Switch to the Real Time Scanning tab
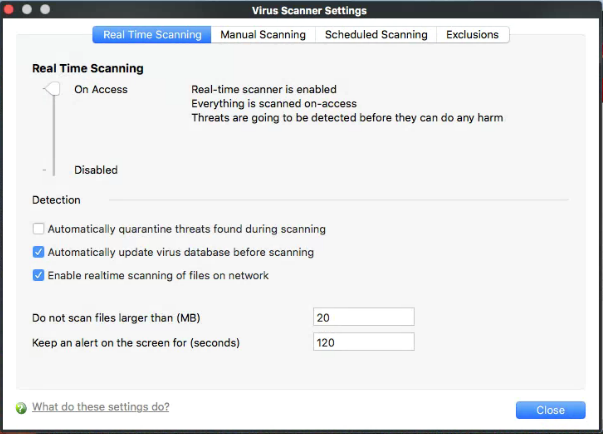This screenshot has width=603, height=434. click(x=152, y=35)
